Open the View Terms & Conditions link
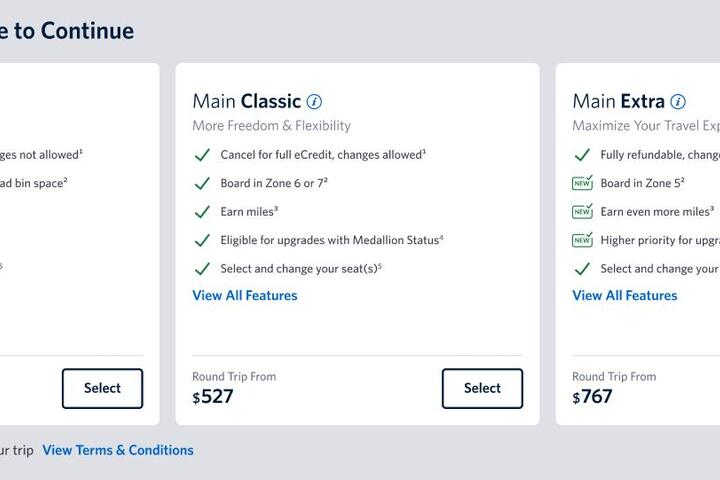Screen dimensions: 720x480 click(x=118, y=450)
